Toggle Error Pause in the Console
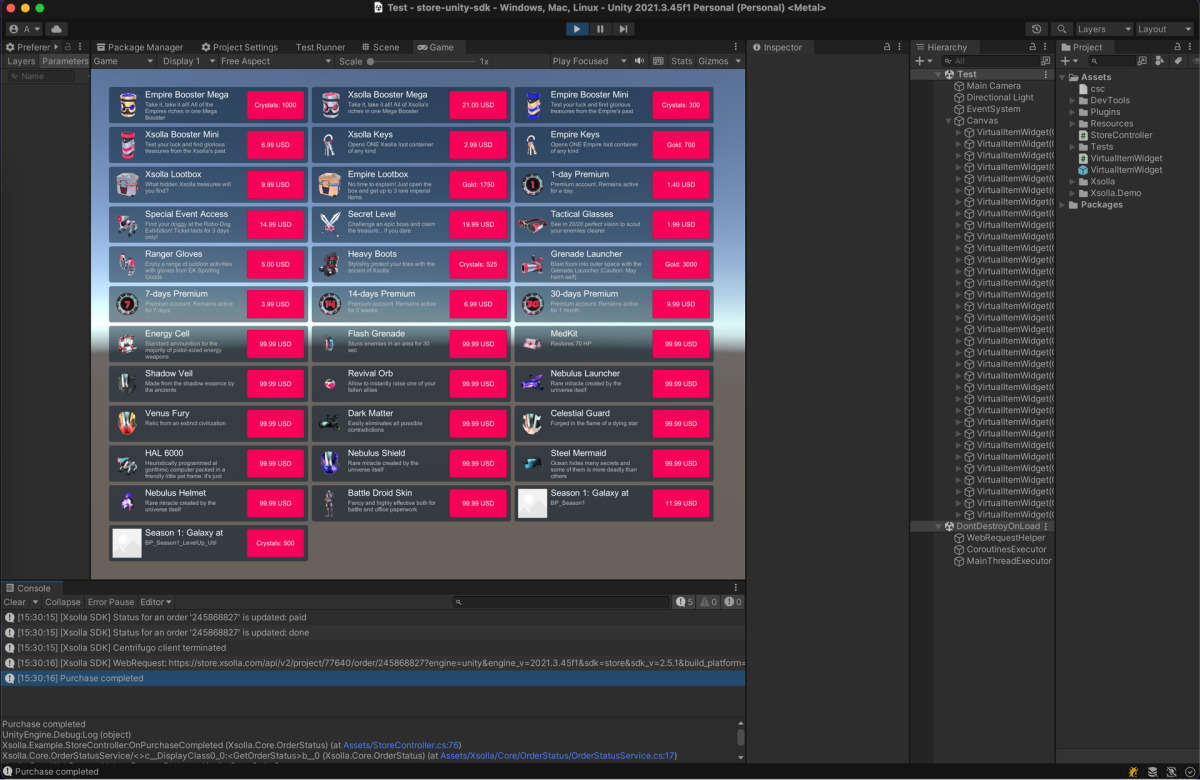Viewport: 1200px width, 780px height. (x=110, y=602)
